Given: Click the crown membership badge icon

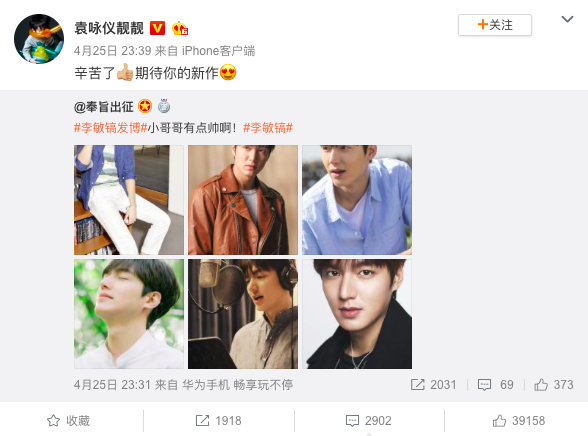Looking at the screenshot, I should 180,28.
